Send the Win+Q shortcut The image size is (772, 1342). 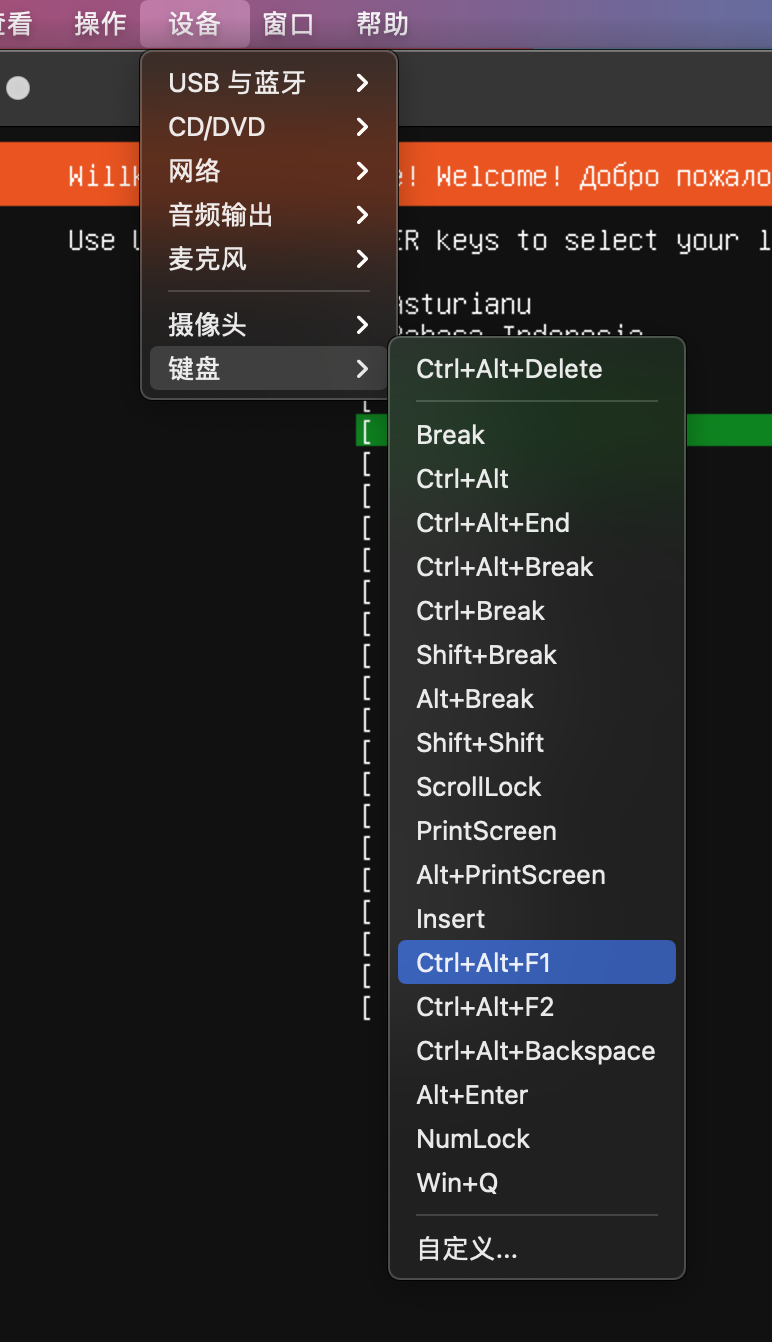tap(457, 1183)
